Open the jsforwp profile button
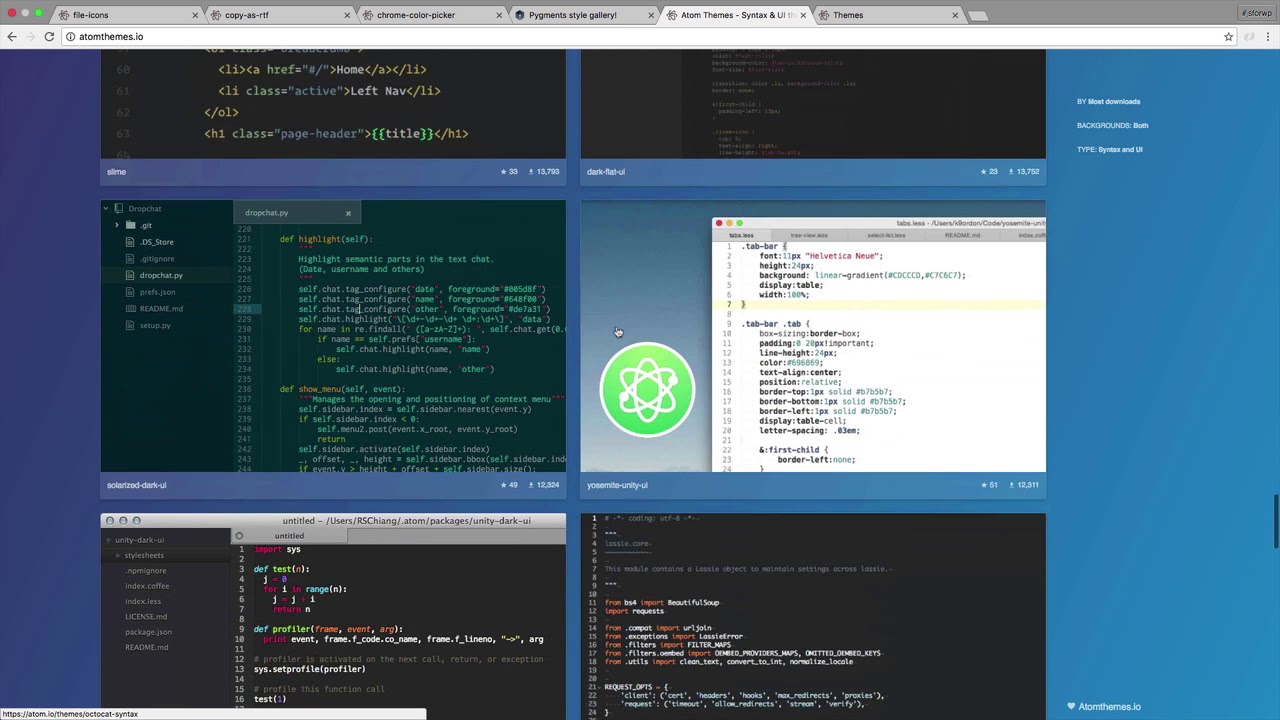The width and height of the screenshot is (1280, 720). point(1256,13)
